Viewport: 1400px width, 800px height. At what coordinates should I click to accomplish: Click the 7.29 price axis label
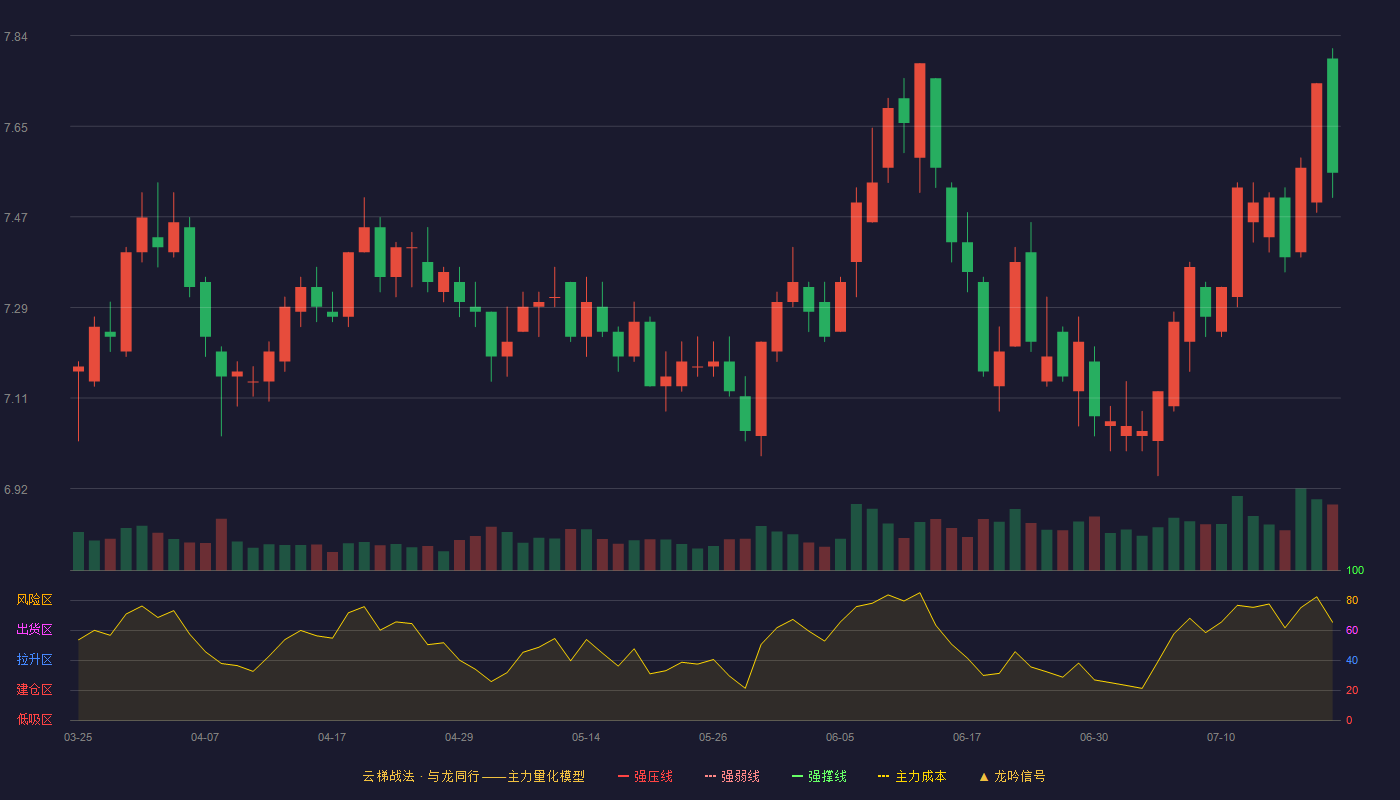[x=16, y=309]
